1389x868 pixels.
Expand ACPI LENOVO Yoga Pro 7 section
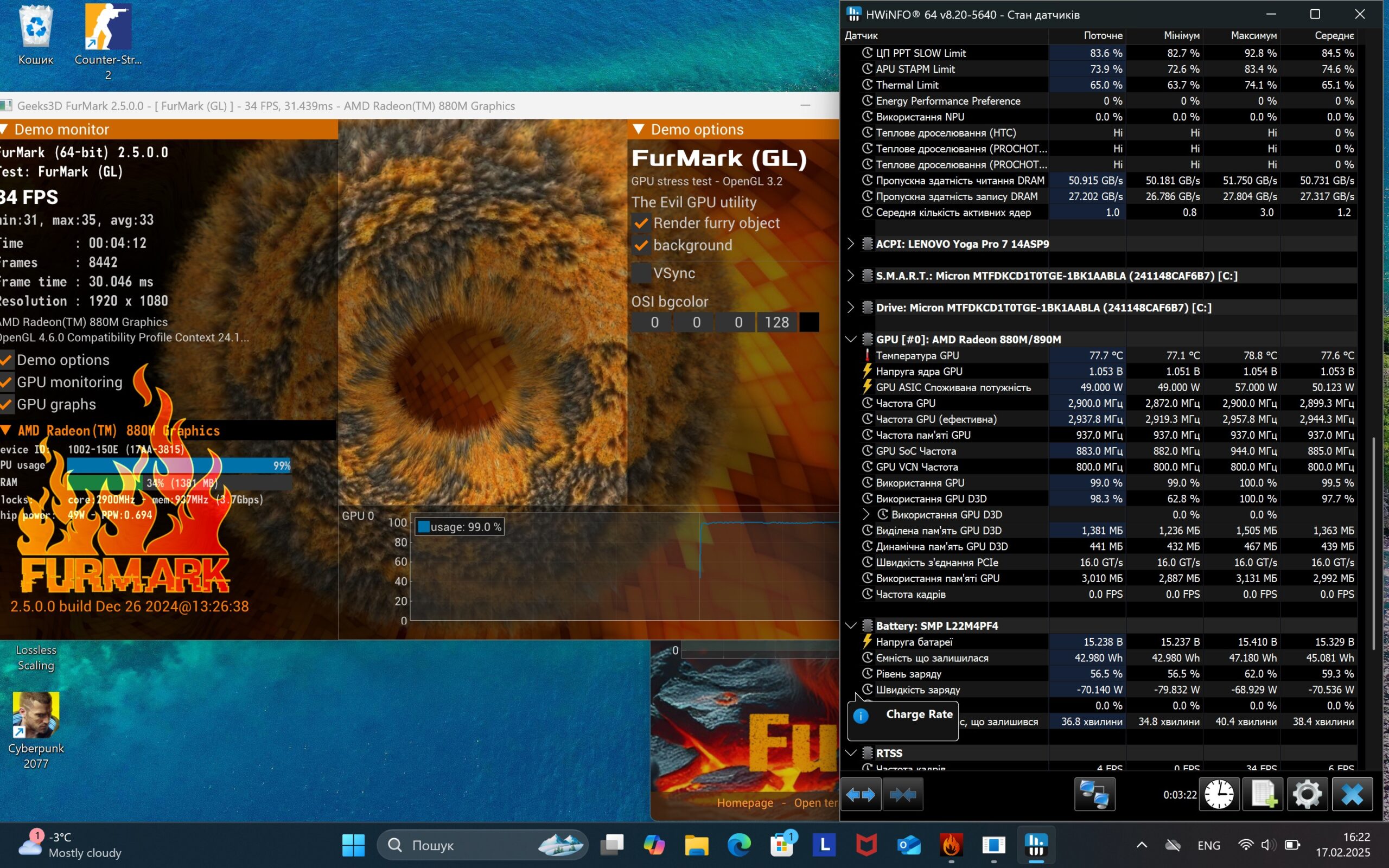pos(851,244)
